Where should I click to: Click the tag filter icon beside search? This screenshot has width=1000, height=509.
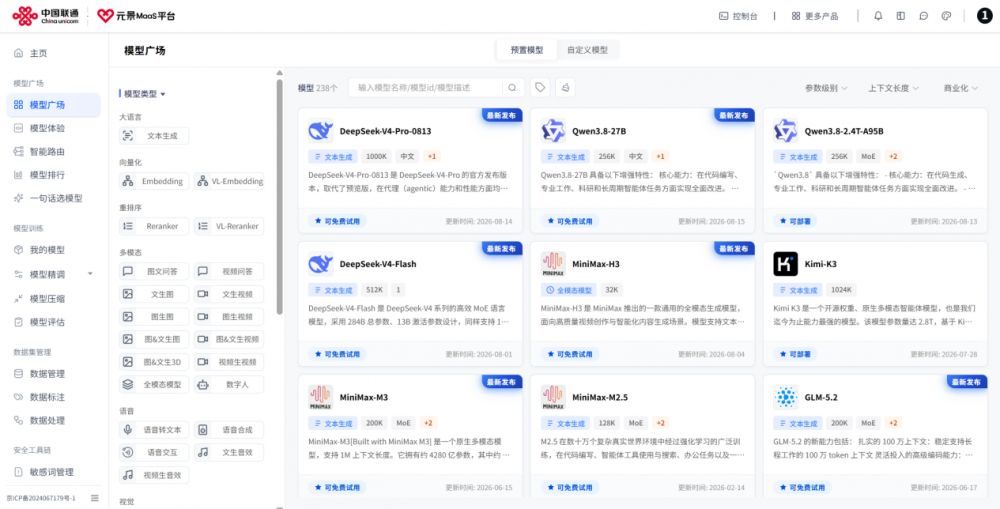540,87
